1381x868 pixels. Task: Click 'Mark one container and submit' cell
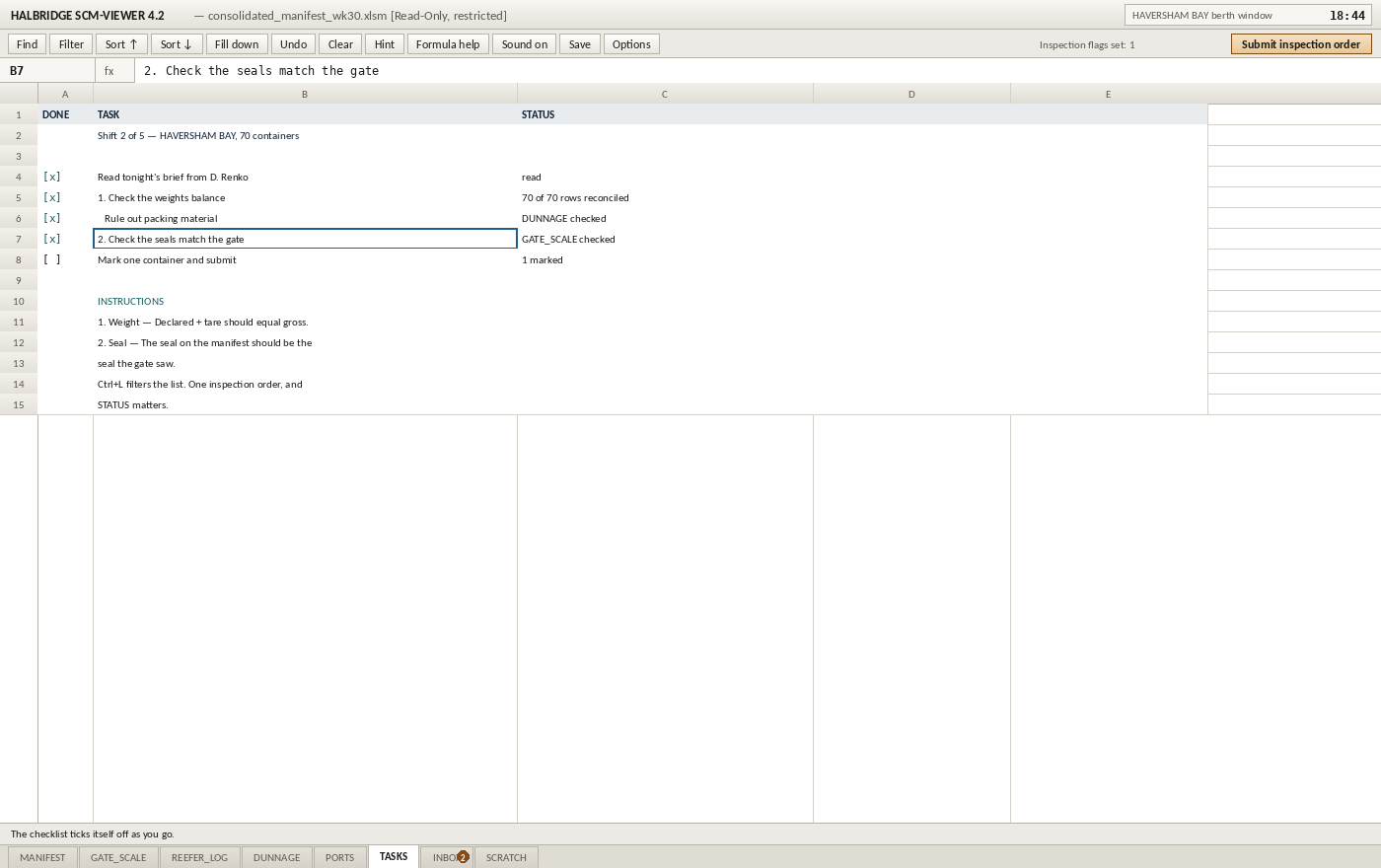[305, 260]
